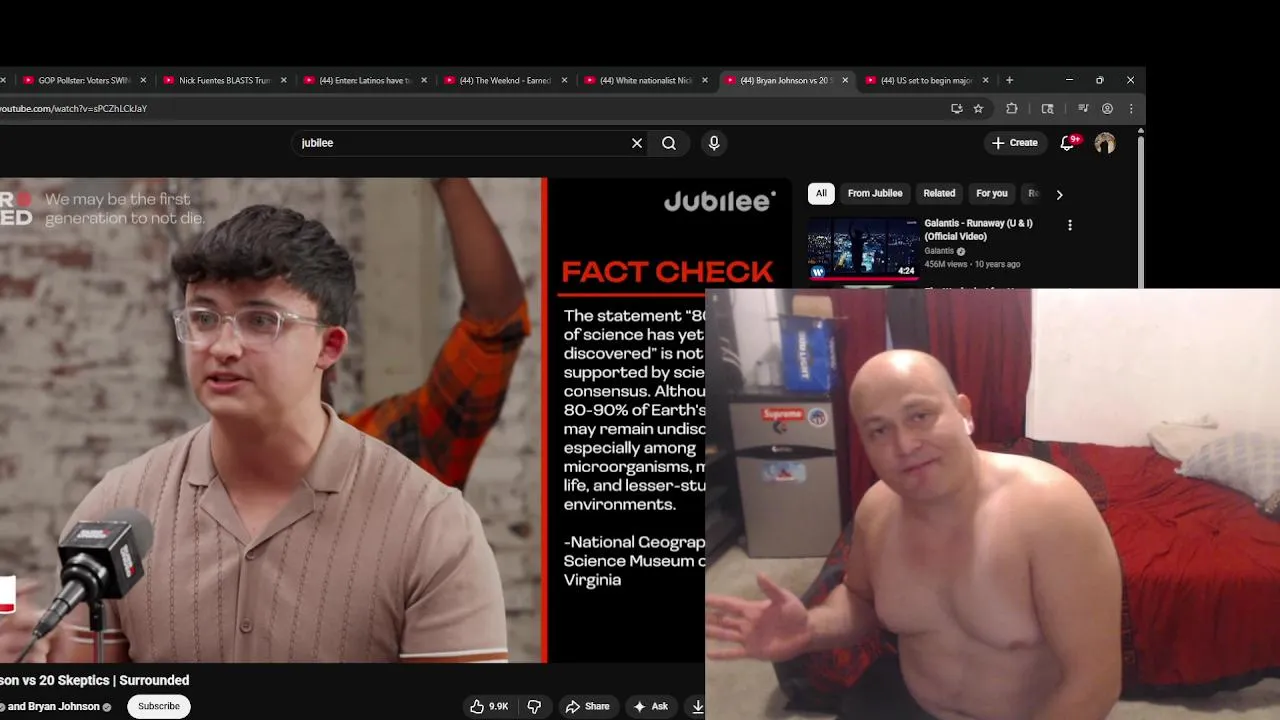Click the Ask button
This screenshot has height=720, width=1280.
click(x=650, y=706)
